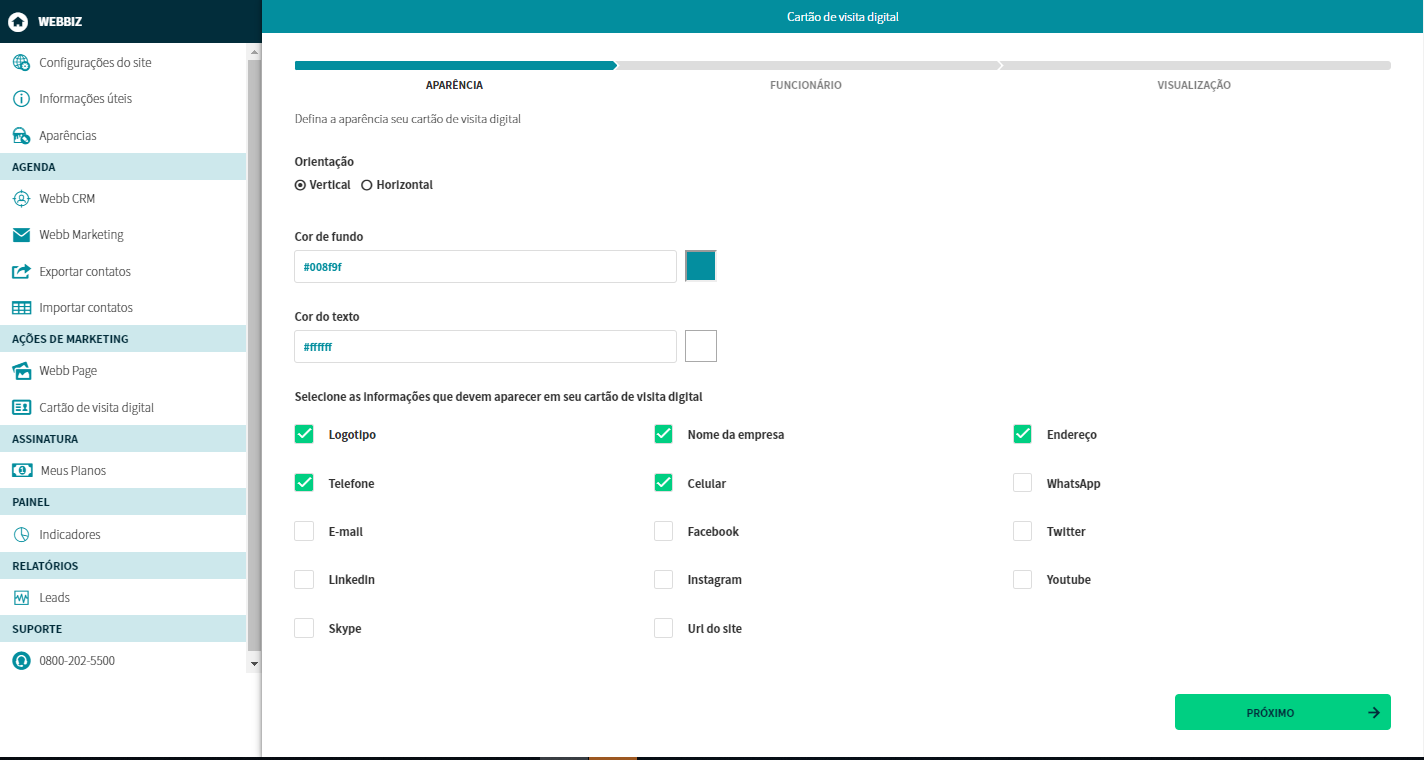
Task: Click the Importar contatos table icon
Action: pyautogui.click(x=21, y=308)
